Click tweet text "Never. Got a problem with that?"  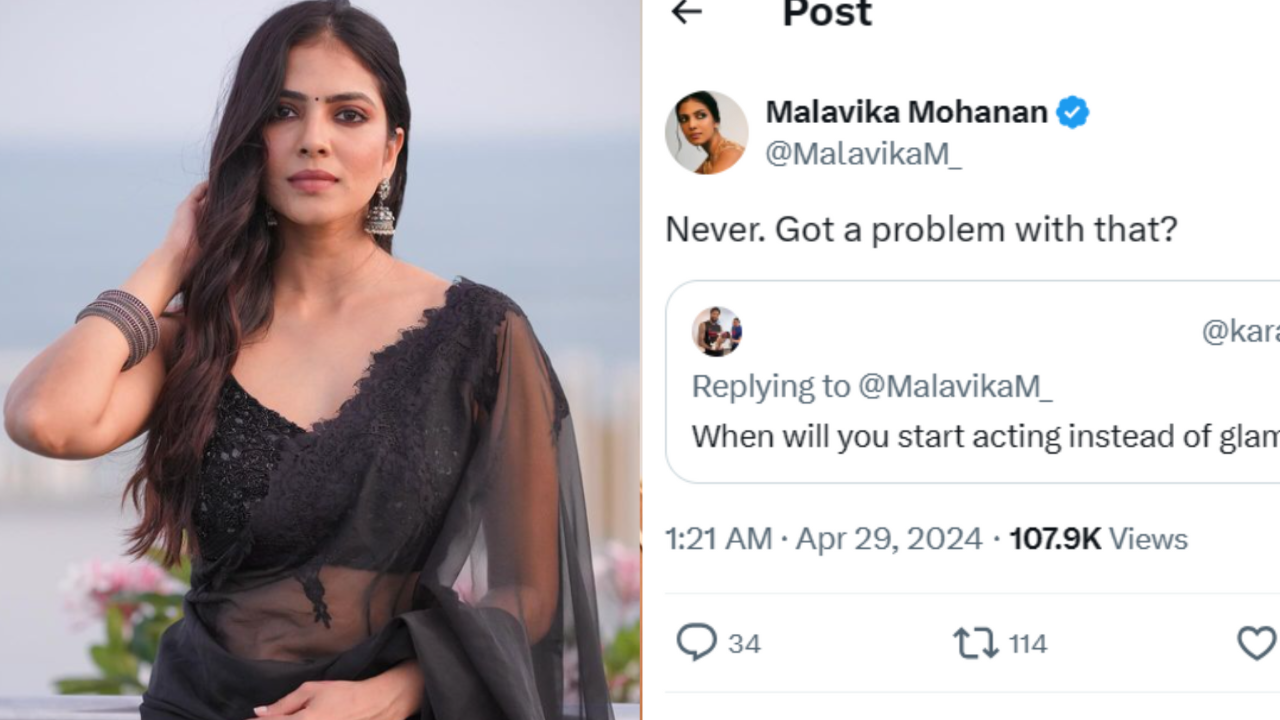pyautogui.click(x=921, y=230)
